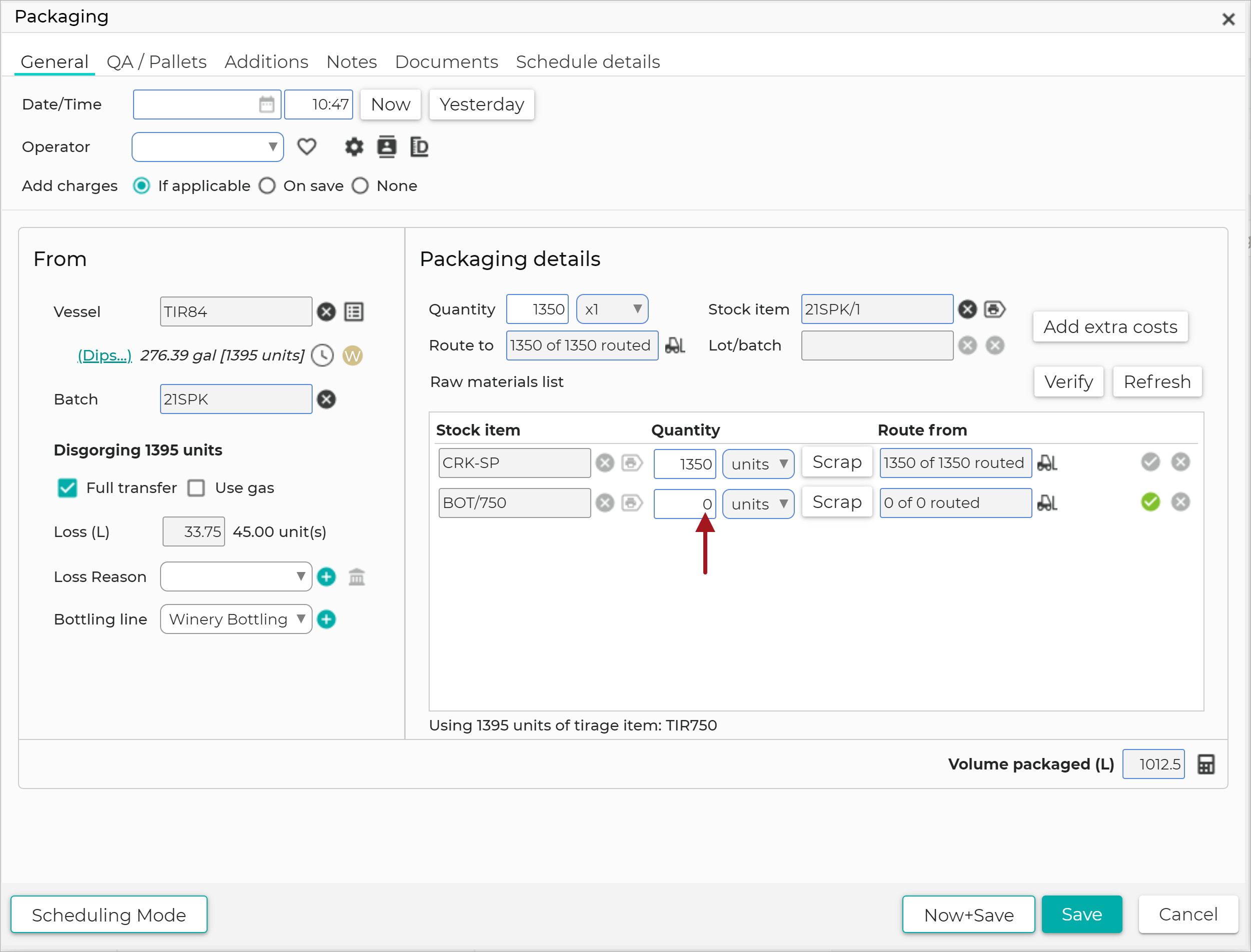Click the Now+Save button
1251x952 pixels.
(969, 914)
